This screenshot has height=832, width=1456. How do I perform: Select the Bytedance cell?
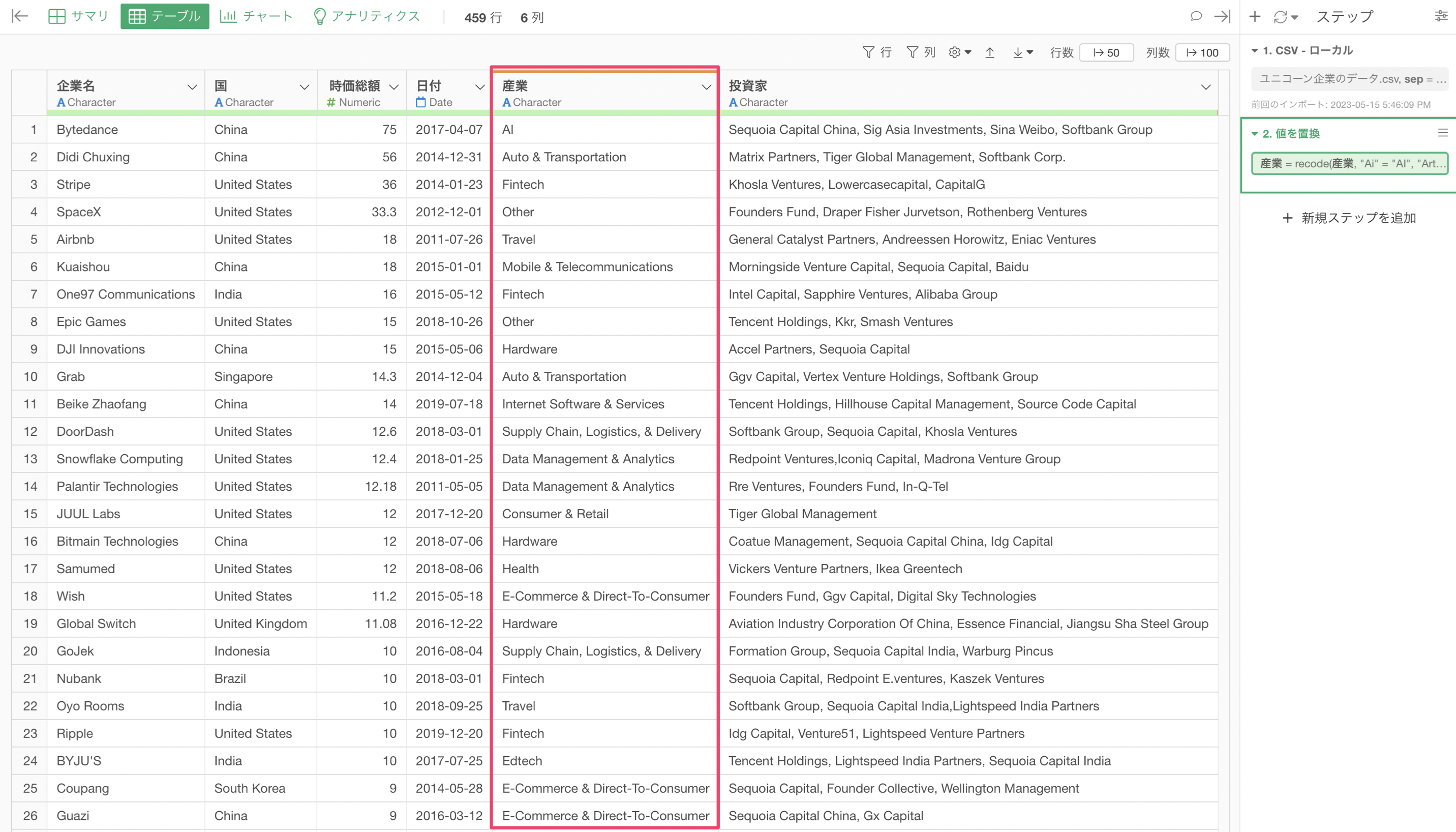coord(126,130)
